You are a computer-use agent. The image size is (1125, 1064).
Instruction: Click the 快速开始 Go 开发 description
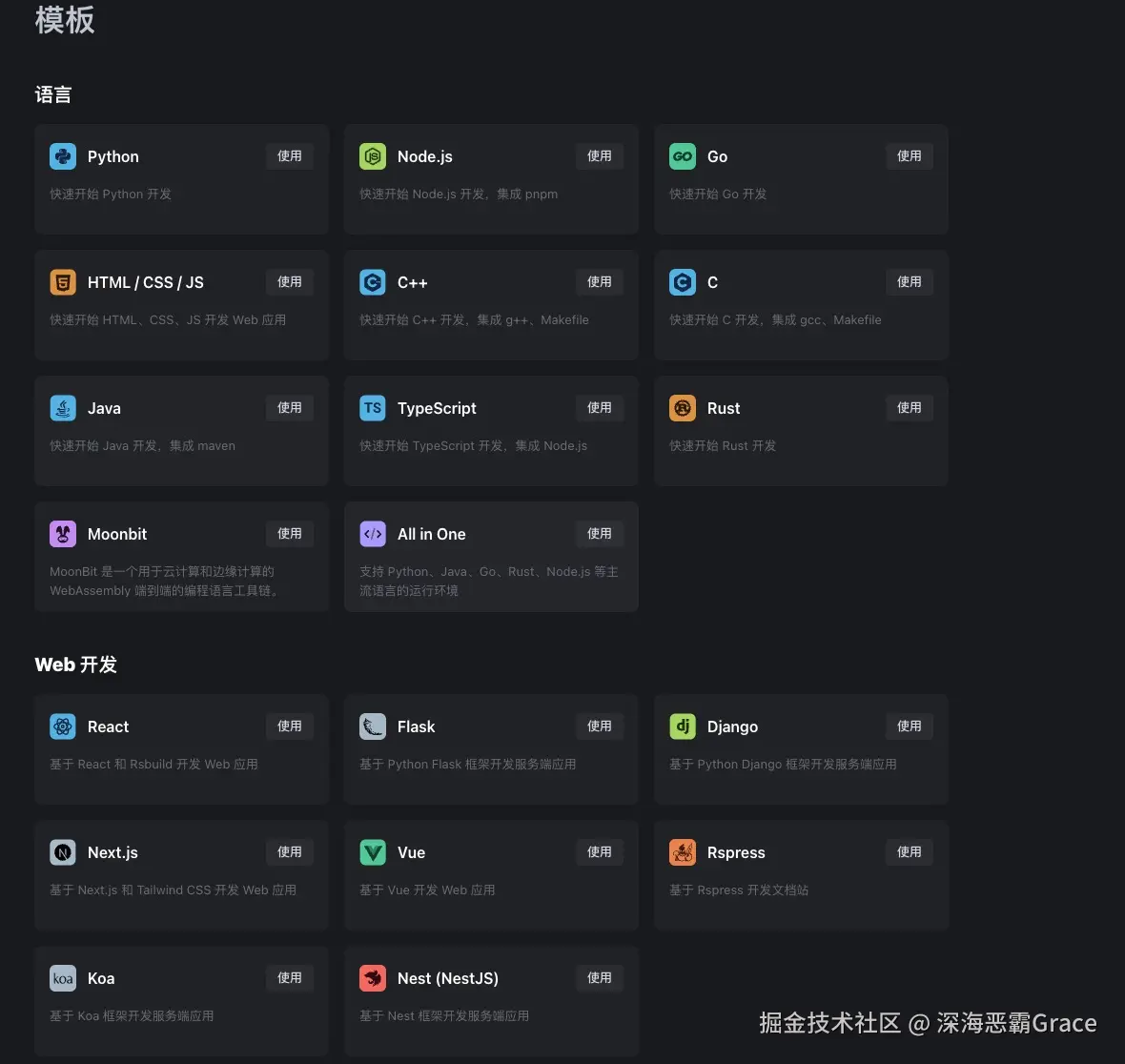(718, 194)
